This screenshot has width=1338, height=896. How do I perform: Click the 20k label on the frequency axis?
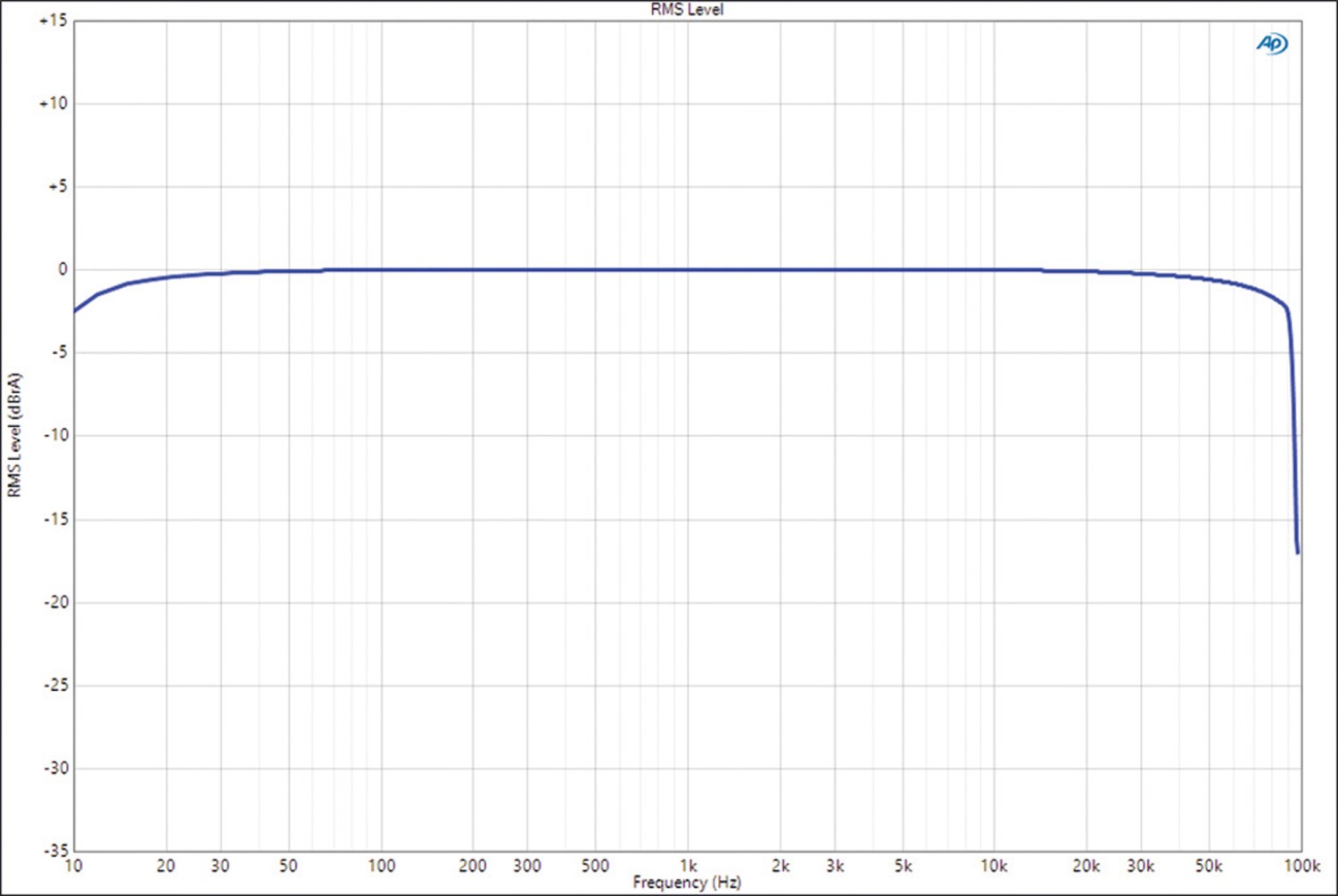[x=1086, y=866]
